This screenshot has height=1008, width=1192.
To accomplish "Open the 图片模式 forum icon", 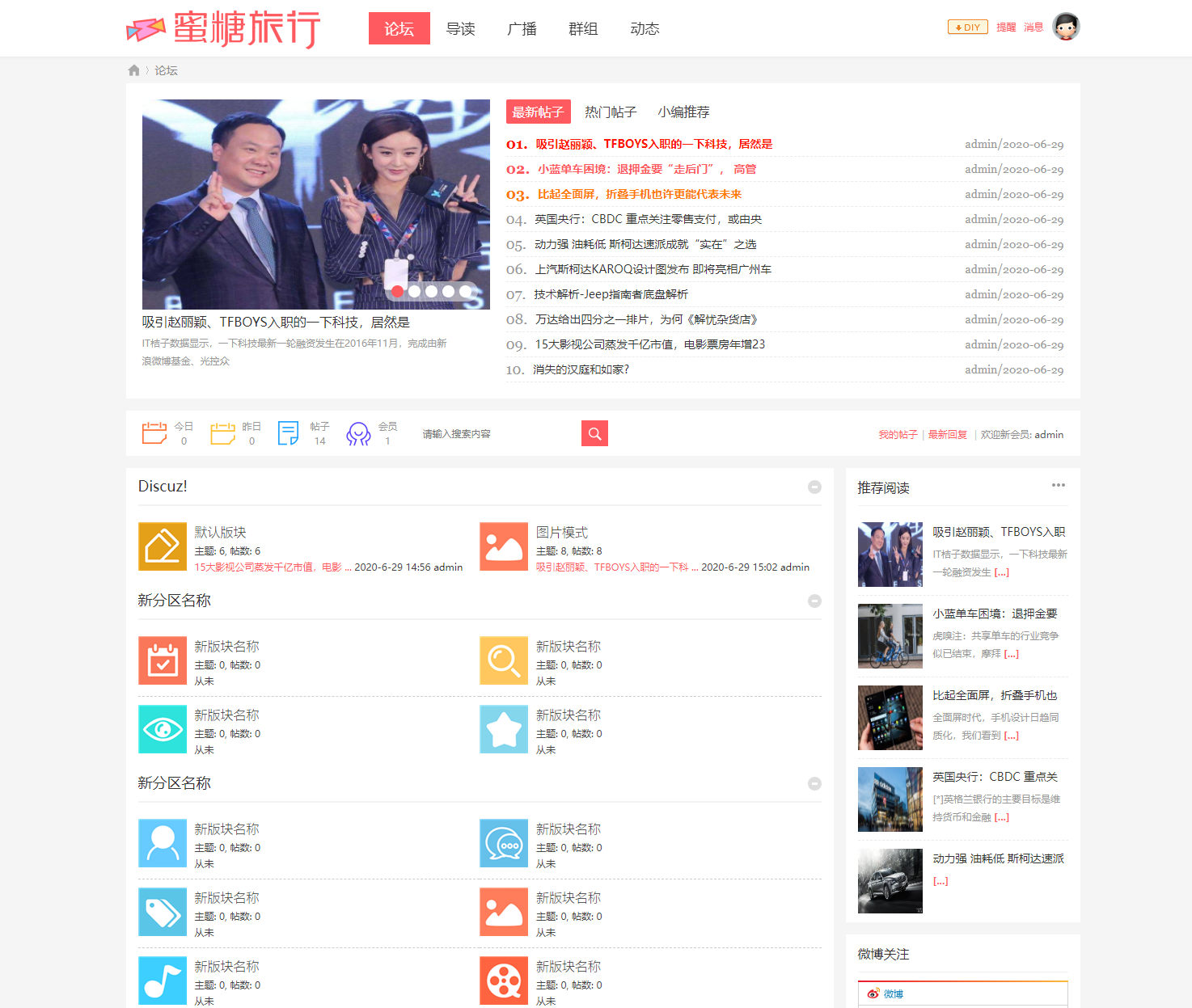I will 504,546.
